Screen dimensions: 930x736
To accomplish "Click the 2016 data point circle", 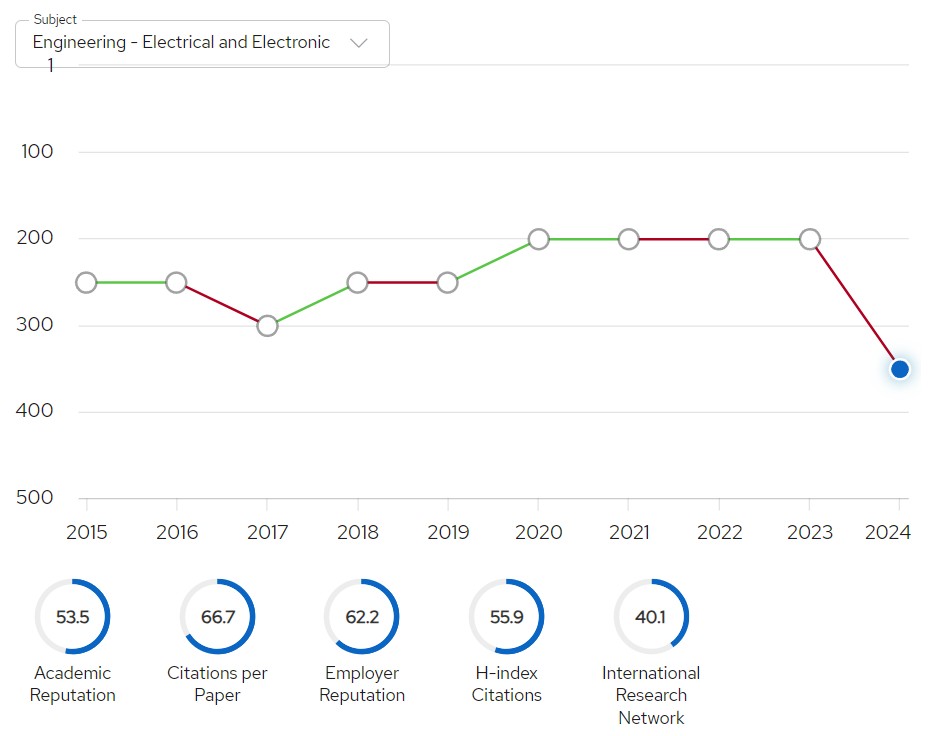I will point(176,283).
